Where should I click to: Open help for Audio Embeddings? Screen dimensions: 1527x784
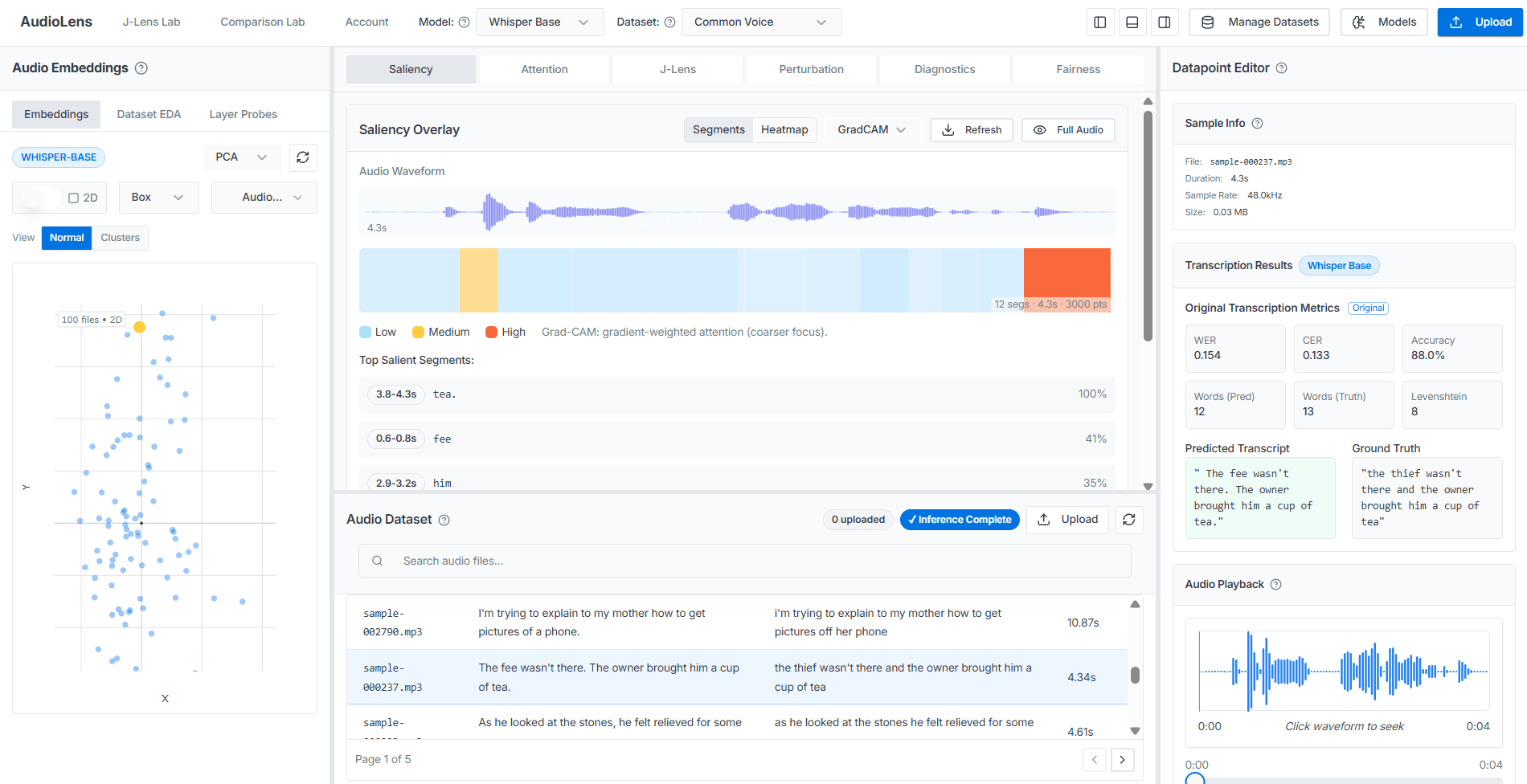tap(141, 68)
